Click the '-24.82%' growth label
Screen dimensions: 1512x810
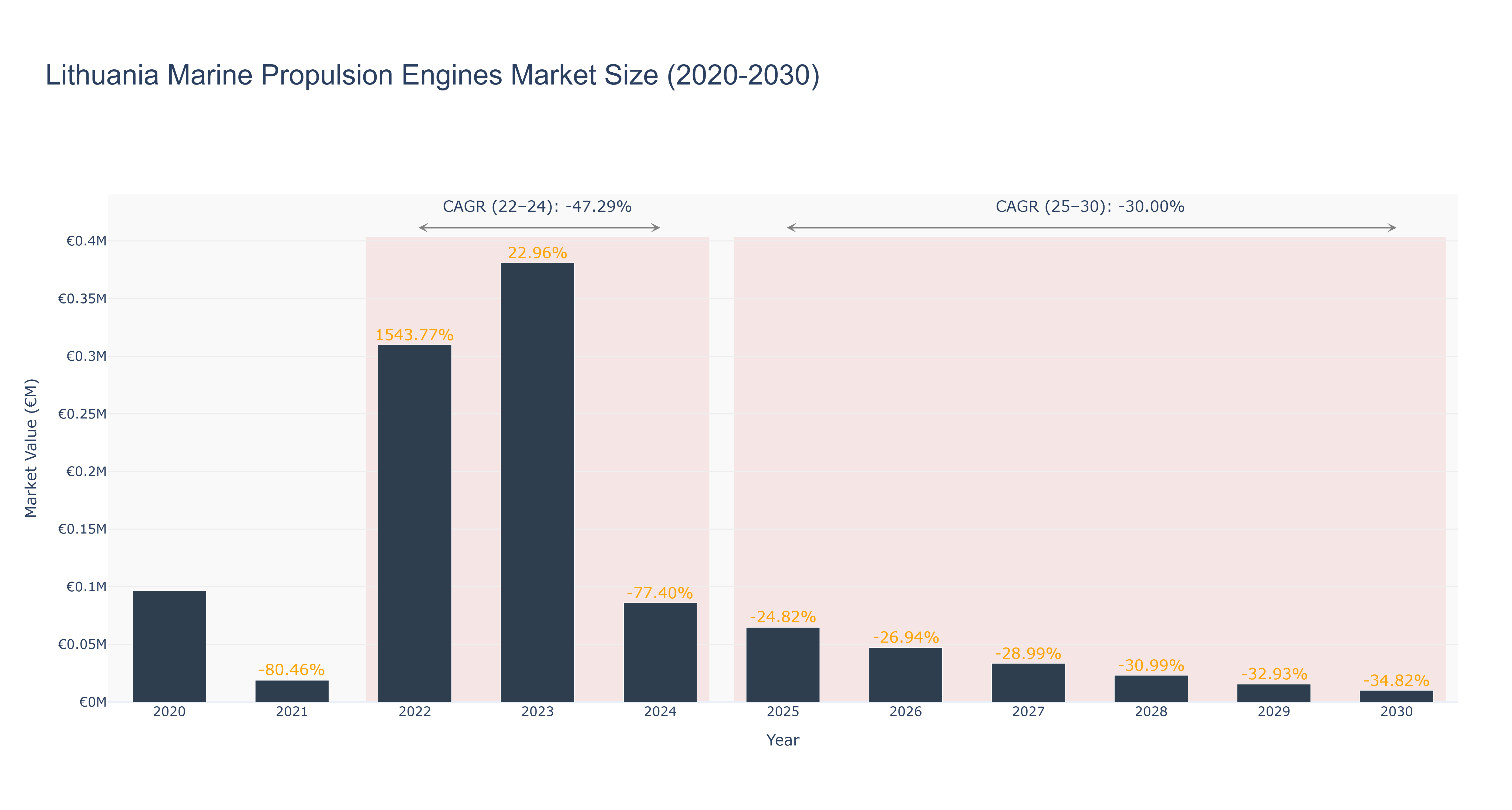coord(782,617)
